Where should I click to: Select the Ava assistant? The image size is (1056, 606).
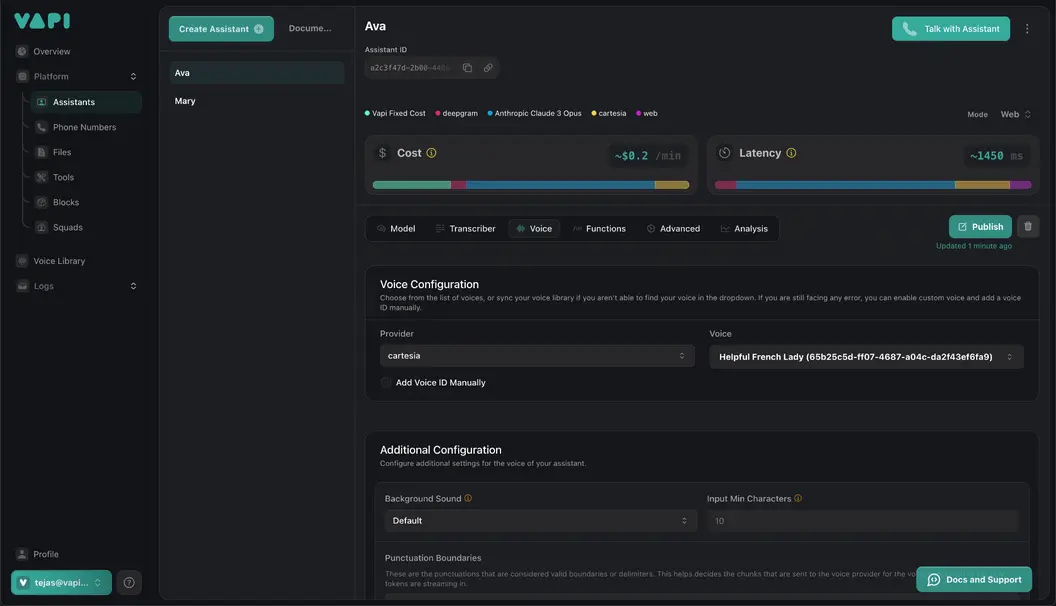256,73
